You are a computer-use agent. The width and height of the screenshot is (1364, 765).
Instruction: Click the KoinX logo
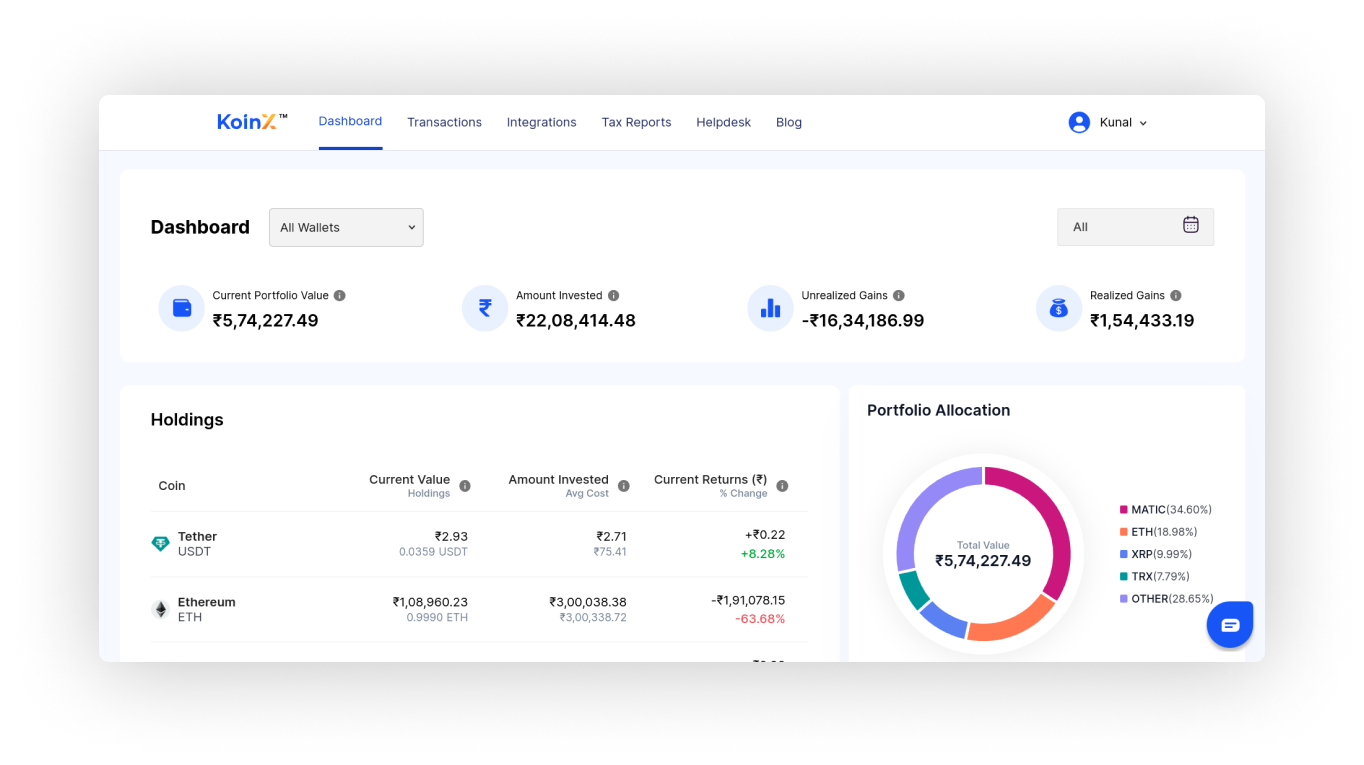coord(251,122)
